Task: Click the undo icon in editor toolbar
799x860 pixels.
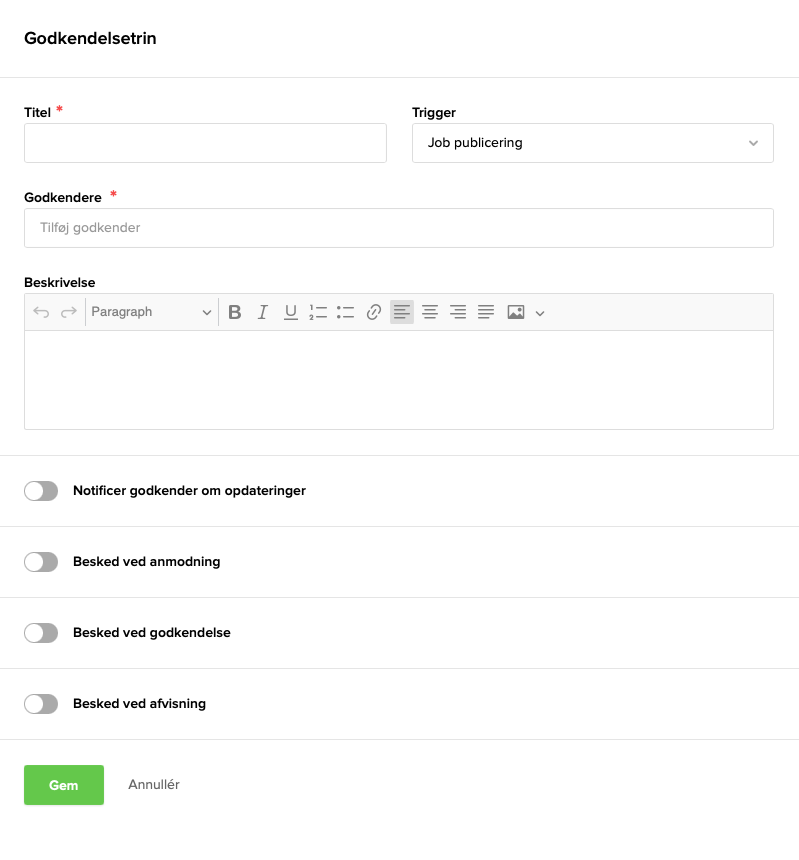Action: (41, 312)
